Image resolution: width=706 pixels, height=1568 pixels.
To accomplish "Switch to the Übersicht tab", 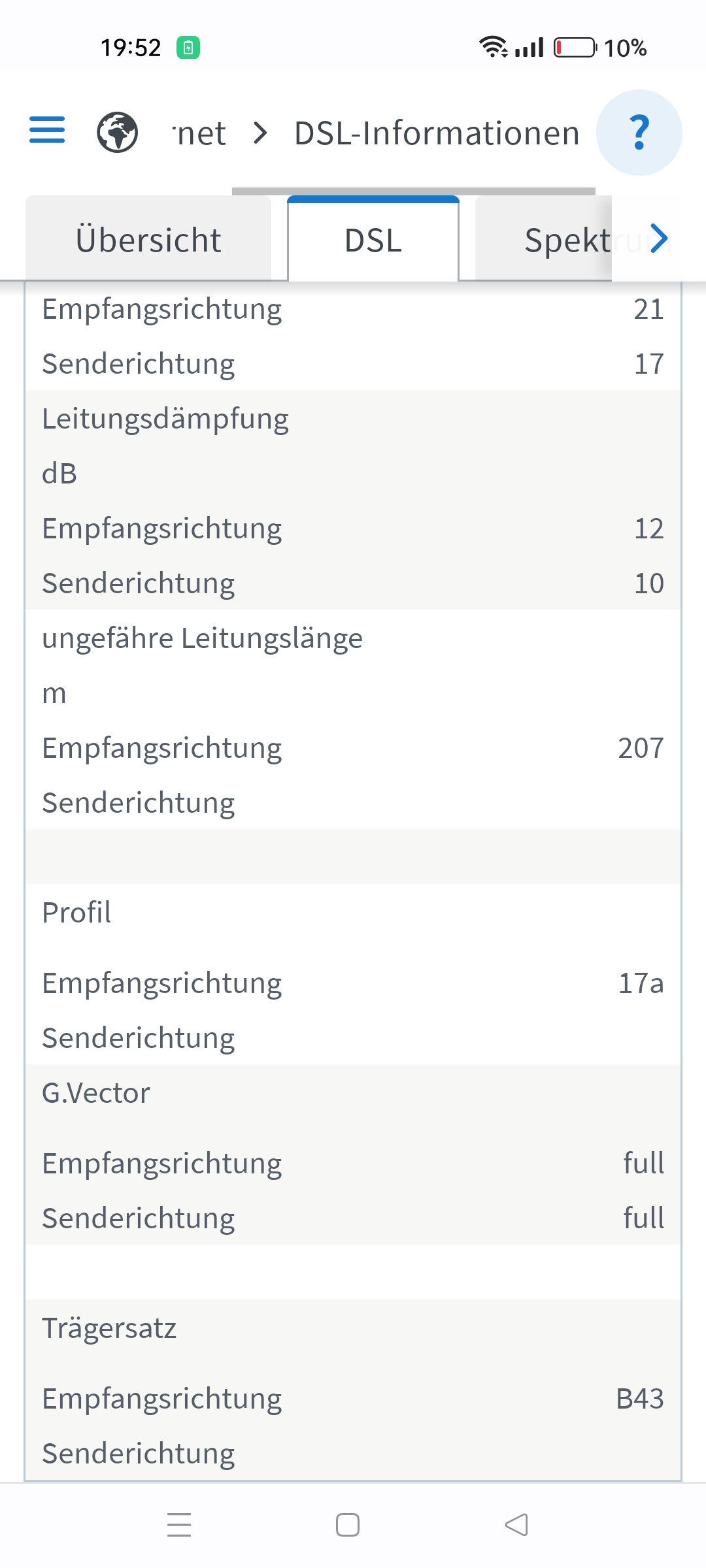I will [x=148, y=240].
